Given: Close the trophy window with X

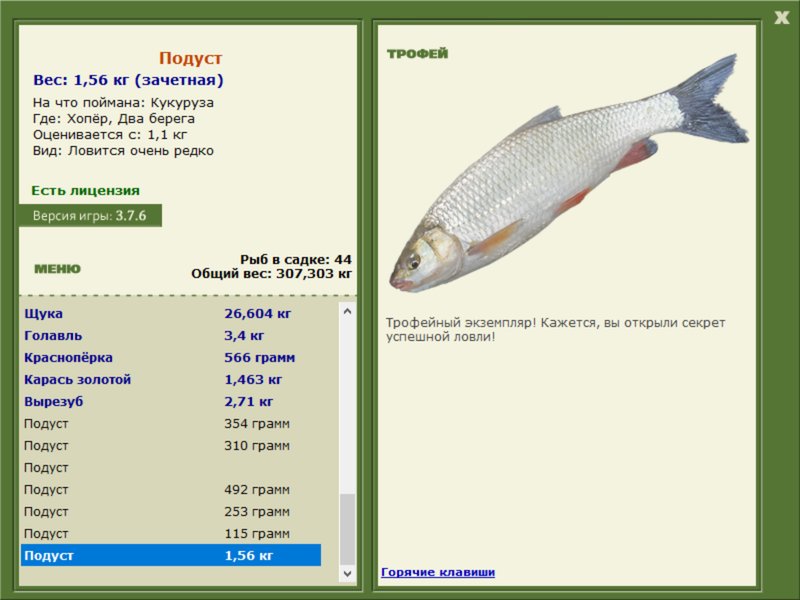Looking at the screenshot, I should click(782, 17).
